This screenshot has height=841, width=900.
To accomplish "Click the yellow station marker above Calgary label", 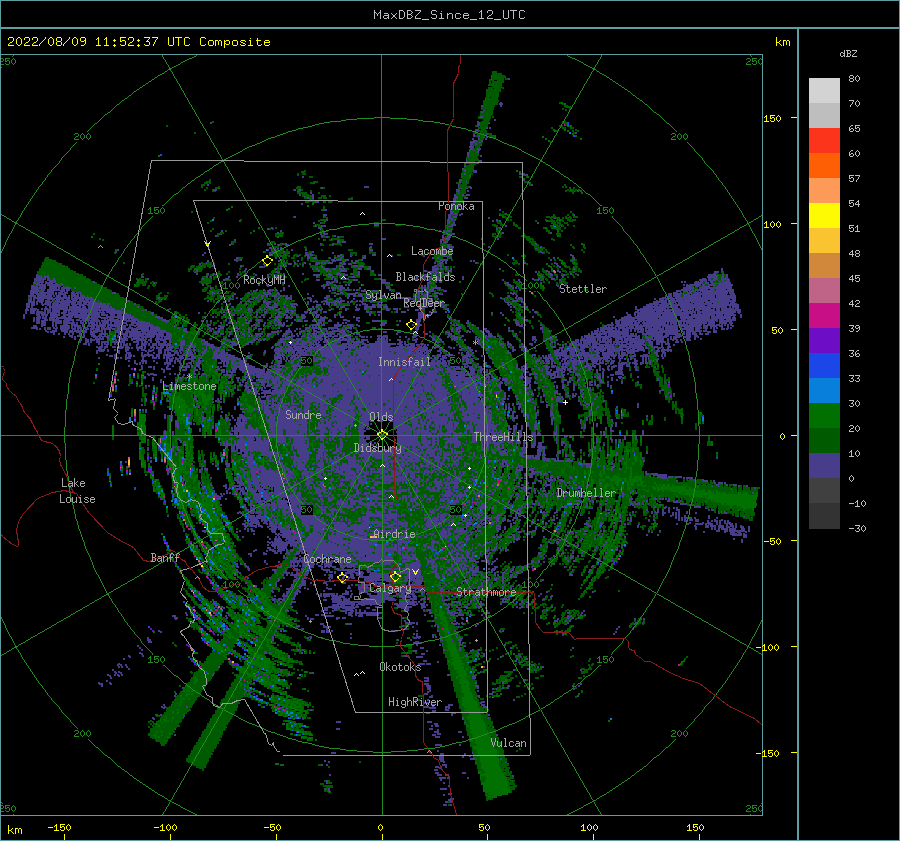I will click(395, 576).
